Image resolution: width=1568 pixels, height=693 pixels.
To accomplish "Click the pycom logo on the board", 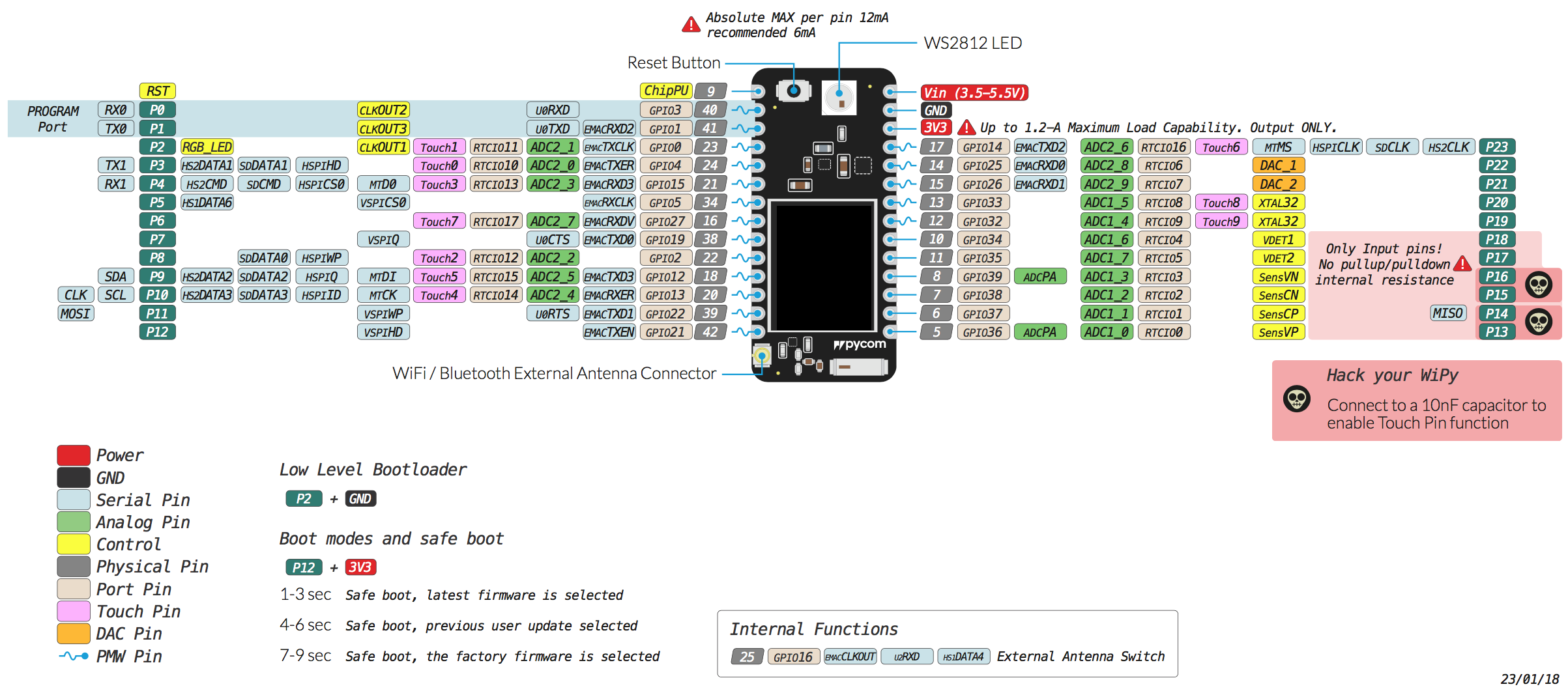I will coord(860,345).
